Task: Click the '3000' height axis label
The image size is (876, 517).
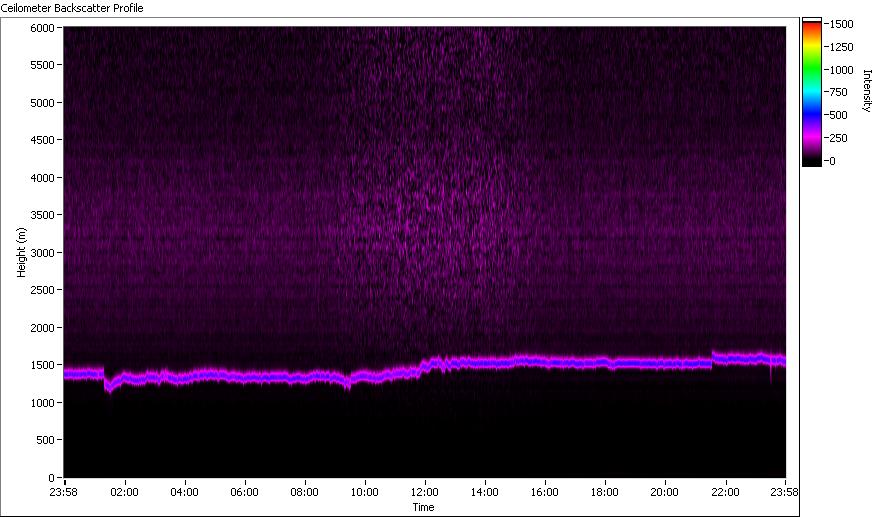Action: [x=42, y=253]
